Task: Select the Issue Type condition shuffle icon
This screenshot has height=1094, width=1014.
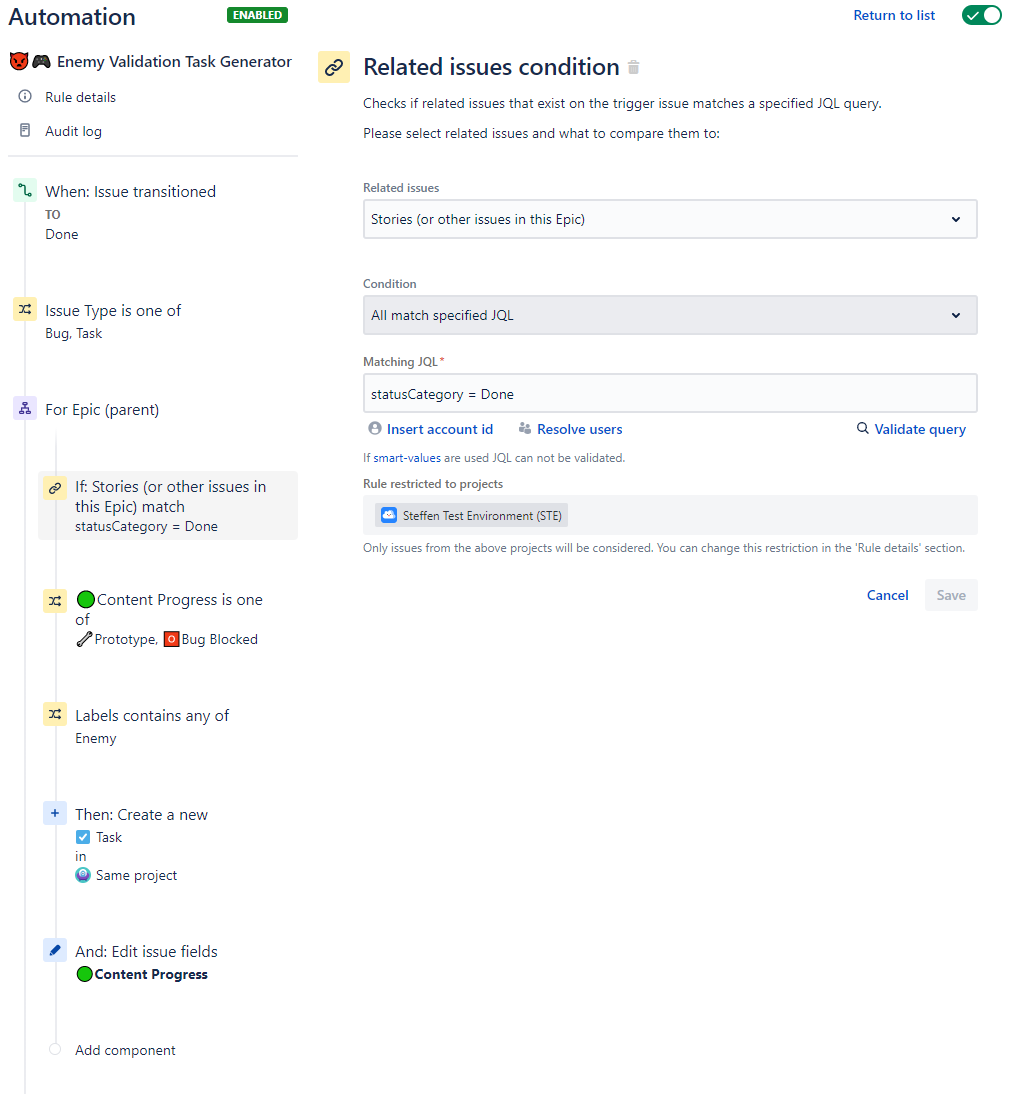Action: [25, 309]
